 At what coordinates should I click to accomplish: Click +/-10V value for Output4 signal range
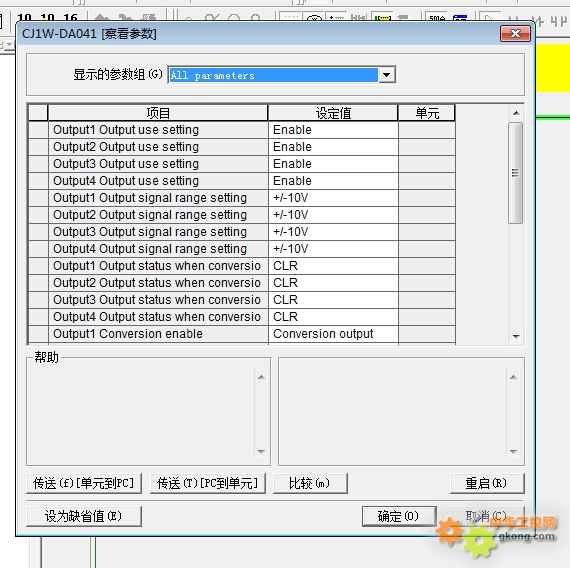[x=333, y=249]
